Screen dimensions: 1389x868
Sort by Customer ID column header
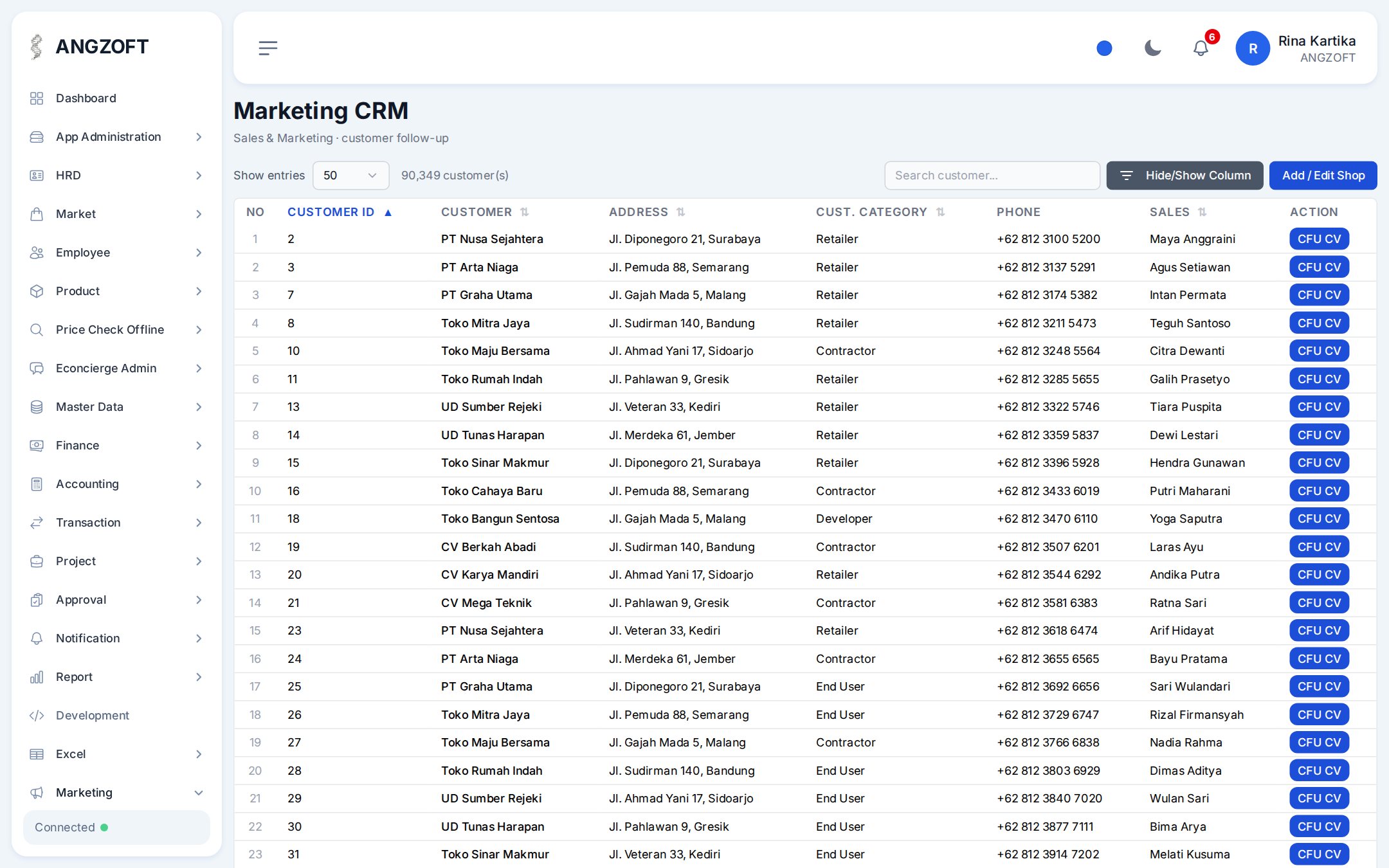point(340,212)
